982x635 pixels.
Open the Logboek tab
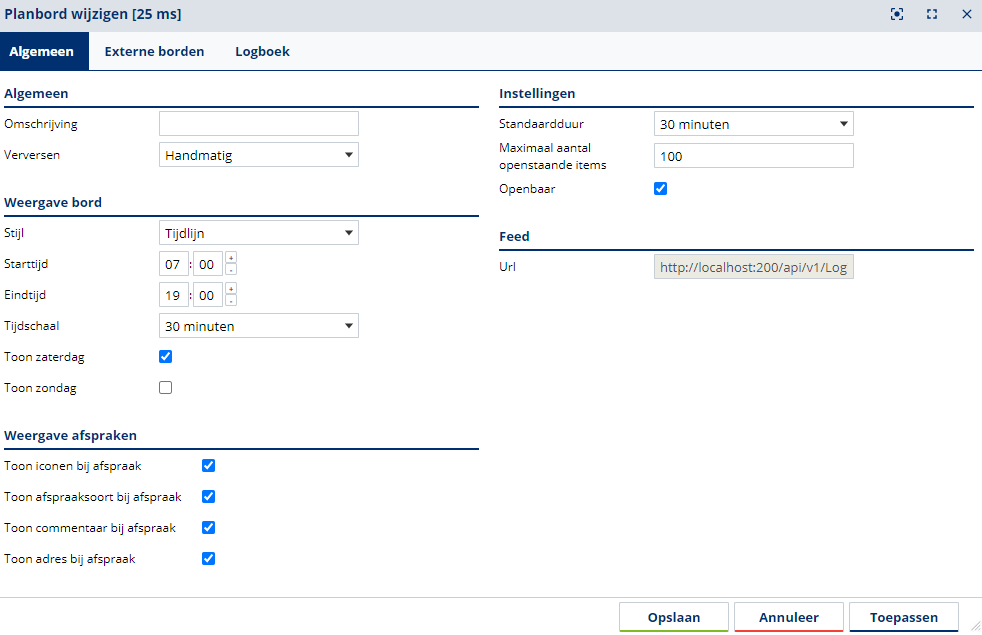point(262,51)
